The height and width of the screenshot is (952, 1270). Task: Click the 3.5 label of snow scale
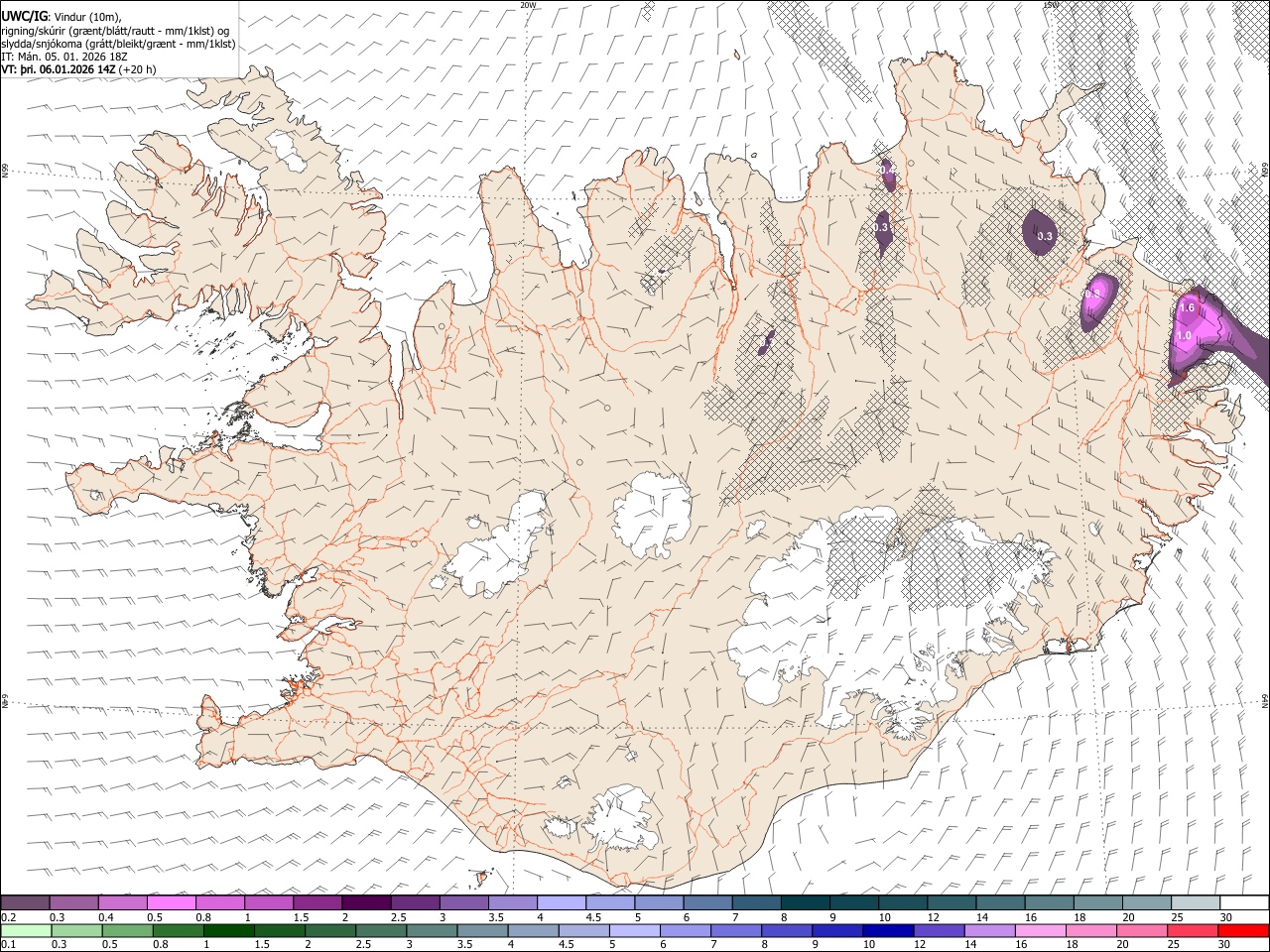point(495,917)
